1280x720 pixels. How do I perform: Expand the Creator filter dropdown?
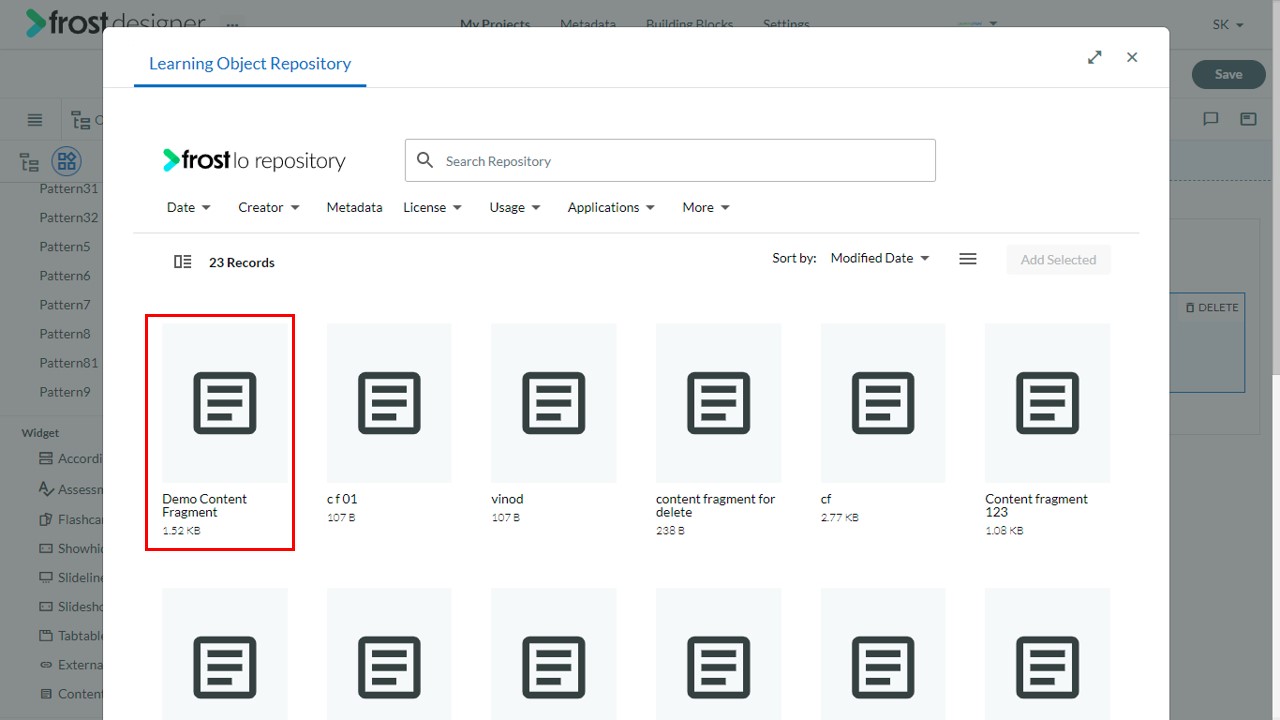point(269,207)
